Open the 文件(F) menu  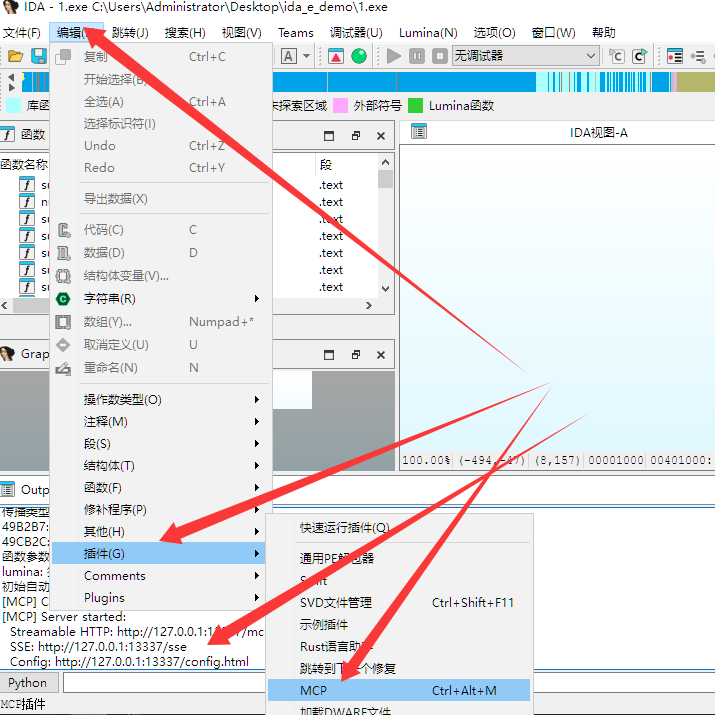[x=21, y=33]
